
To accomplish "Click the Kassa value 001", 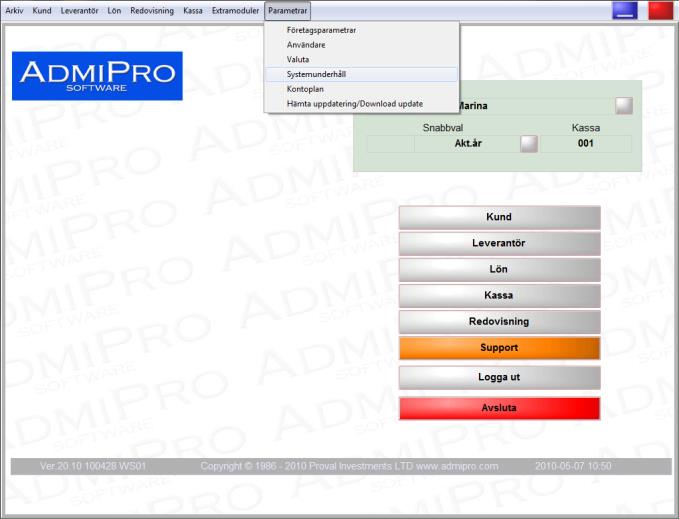I will coord(585,144).
